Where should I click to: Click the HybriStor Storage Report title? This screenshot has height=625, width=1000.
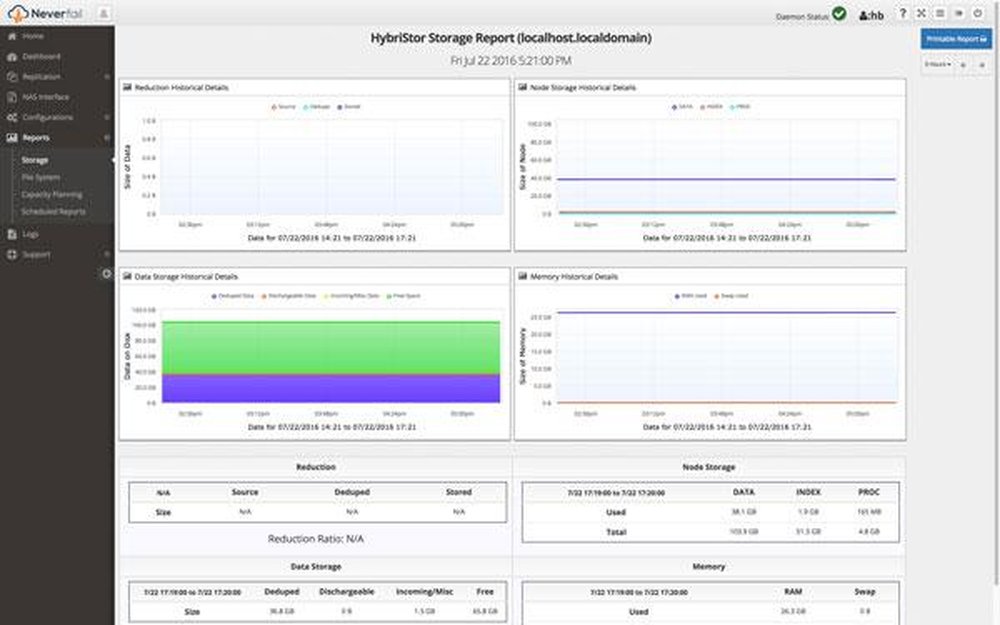tap(511, 38)
